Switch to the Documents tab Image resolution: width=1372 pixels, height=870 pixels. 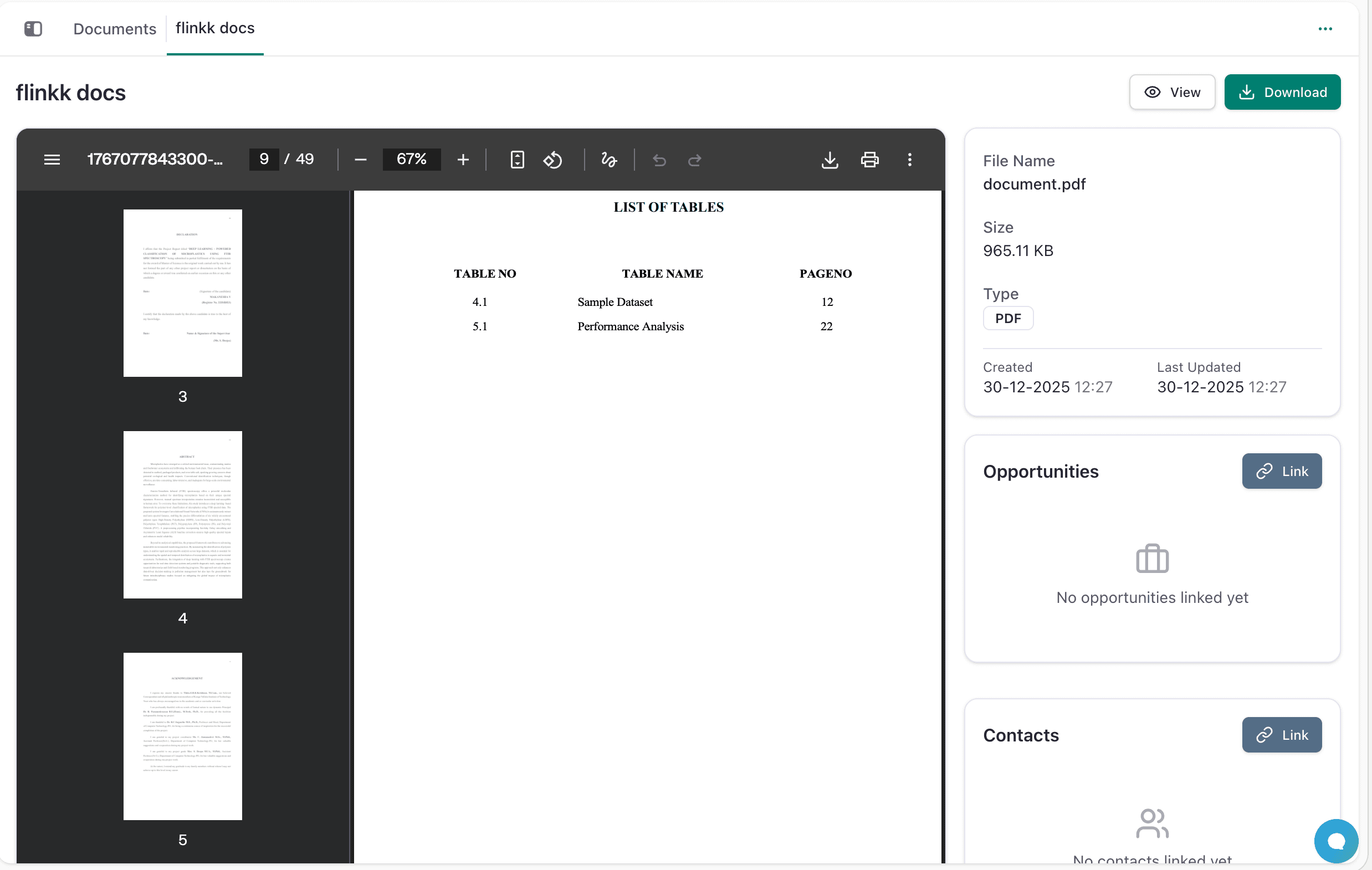[115, 28]
